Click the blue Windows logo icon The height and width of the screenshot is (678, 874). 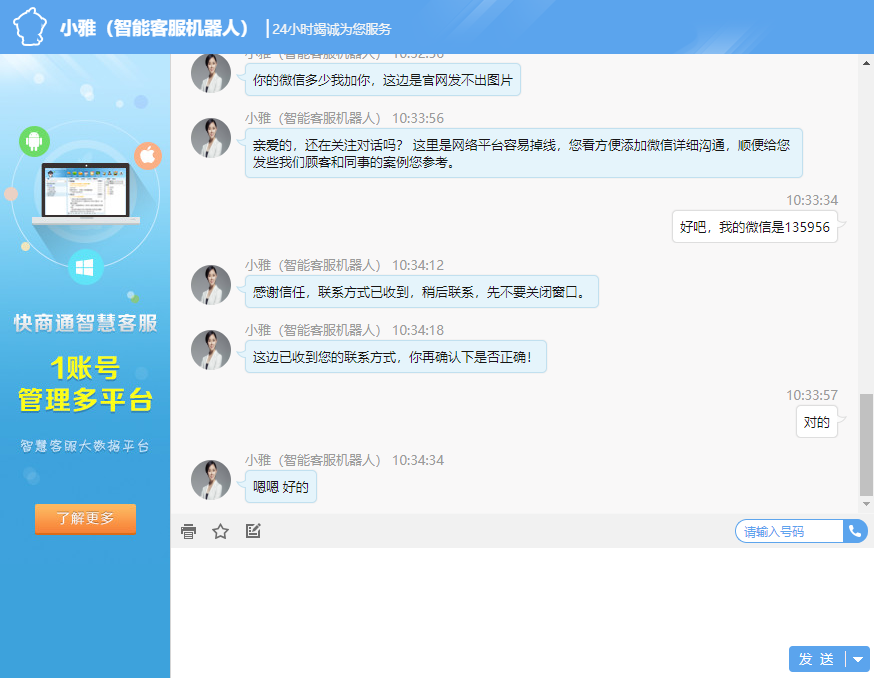pos(86,267)
